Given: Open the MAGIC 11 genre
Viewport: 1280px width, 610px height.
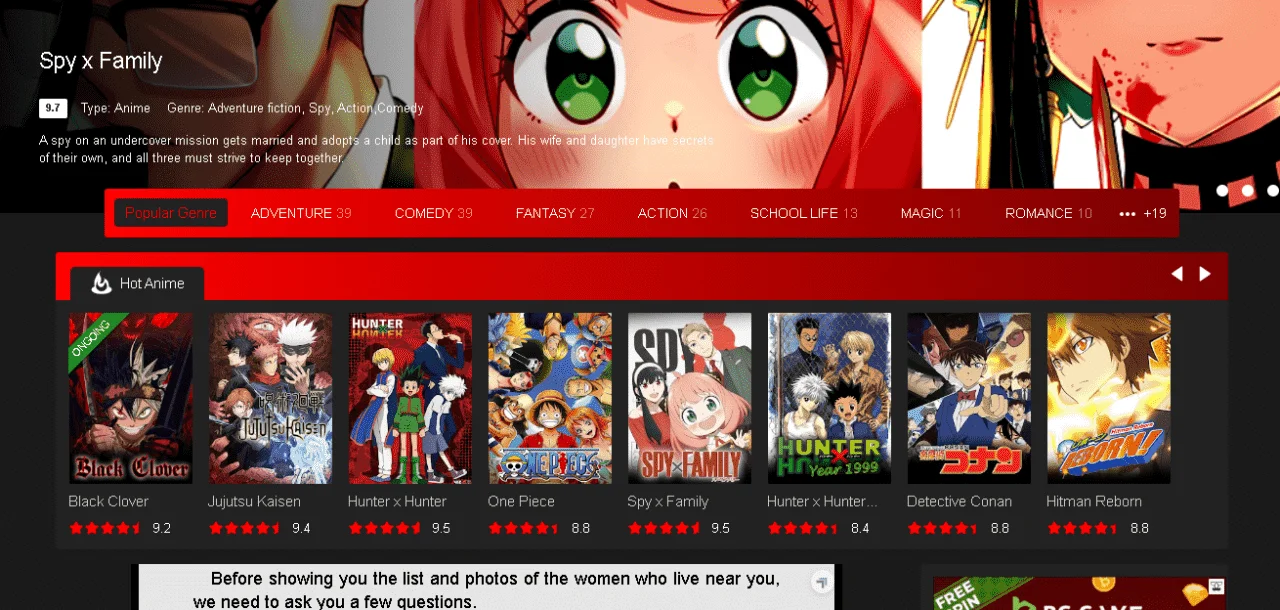Looking at the screenshot, I should click(x=931, y=213).
